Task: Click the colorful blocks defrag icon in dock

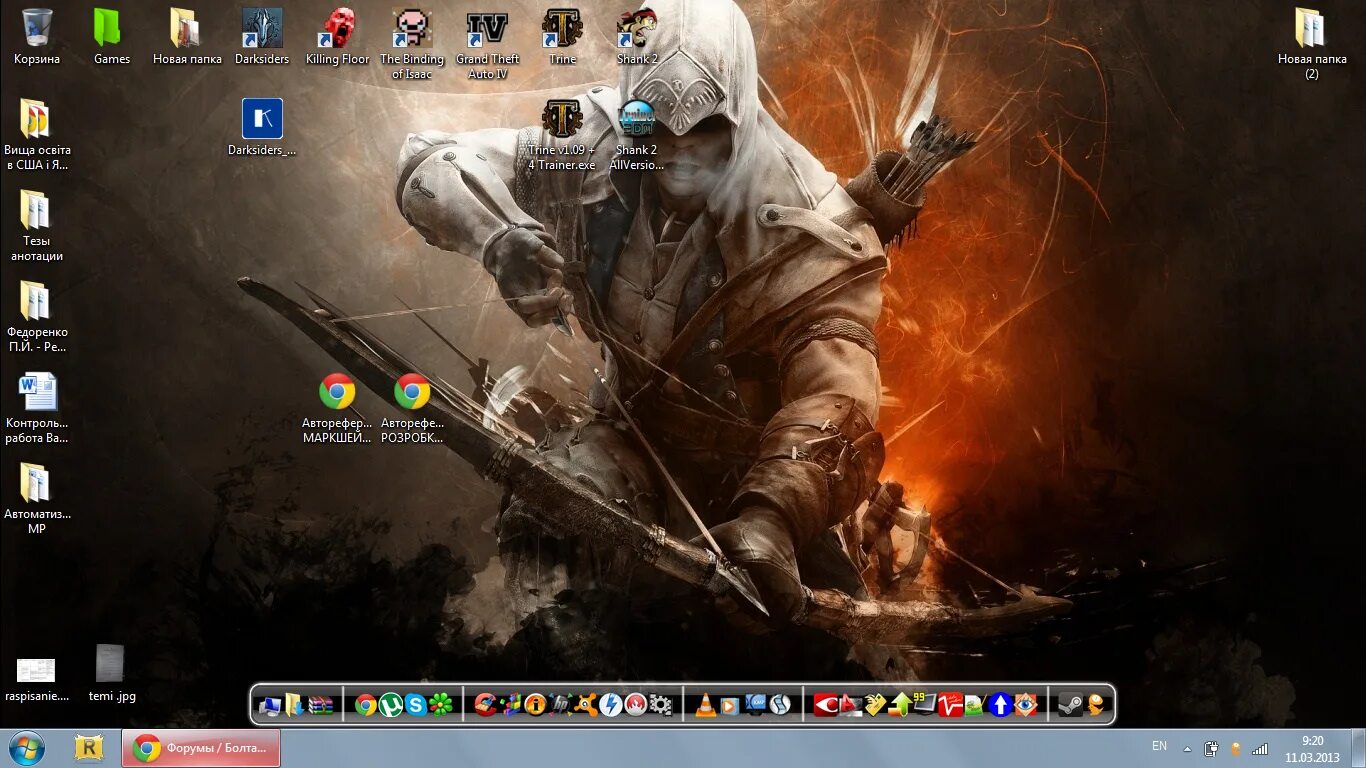Action: coord(511,705)
